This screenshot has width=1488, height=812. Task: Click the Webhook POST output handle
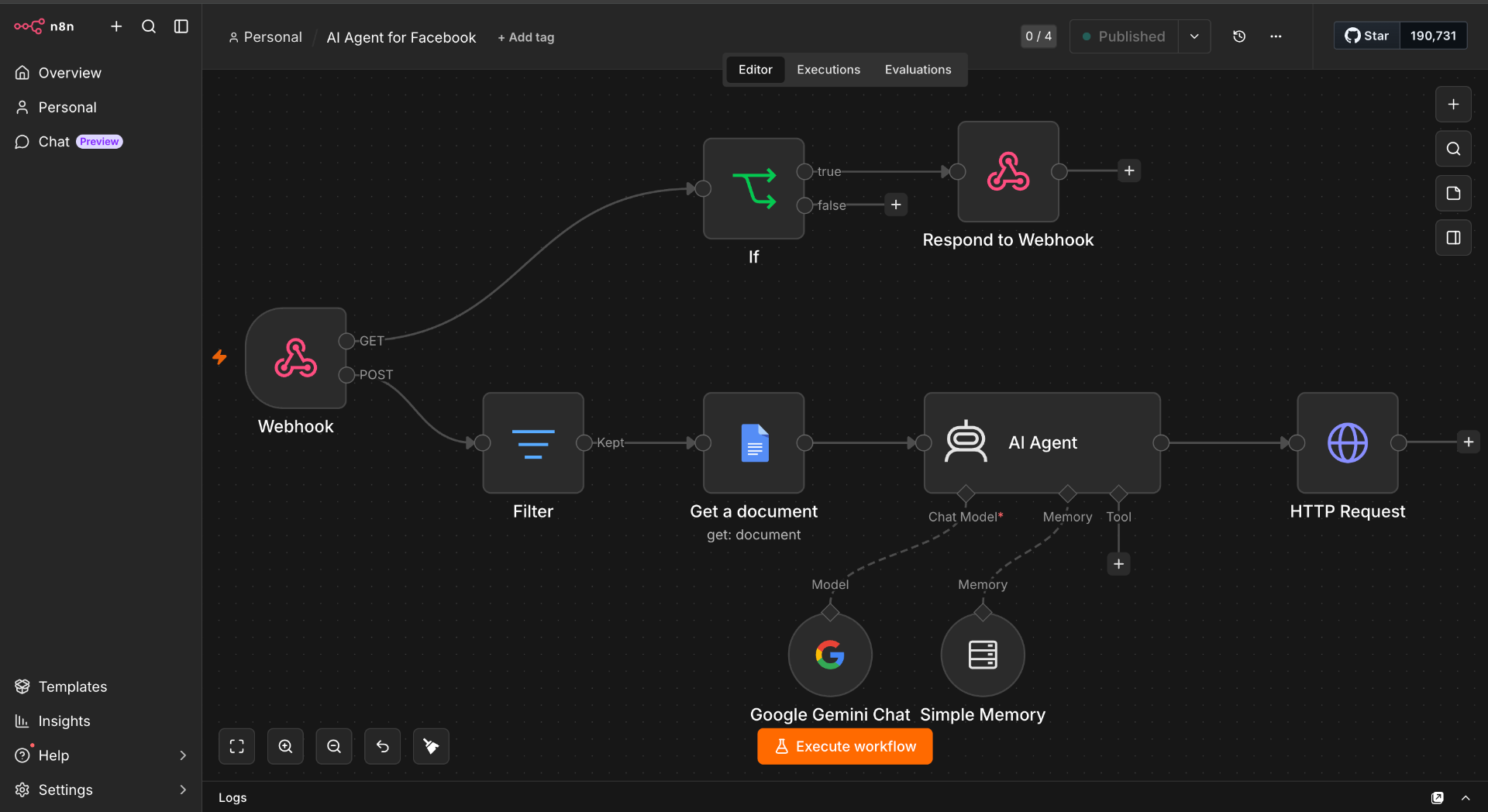pos(346,375)
